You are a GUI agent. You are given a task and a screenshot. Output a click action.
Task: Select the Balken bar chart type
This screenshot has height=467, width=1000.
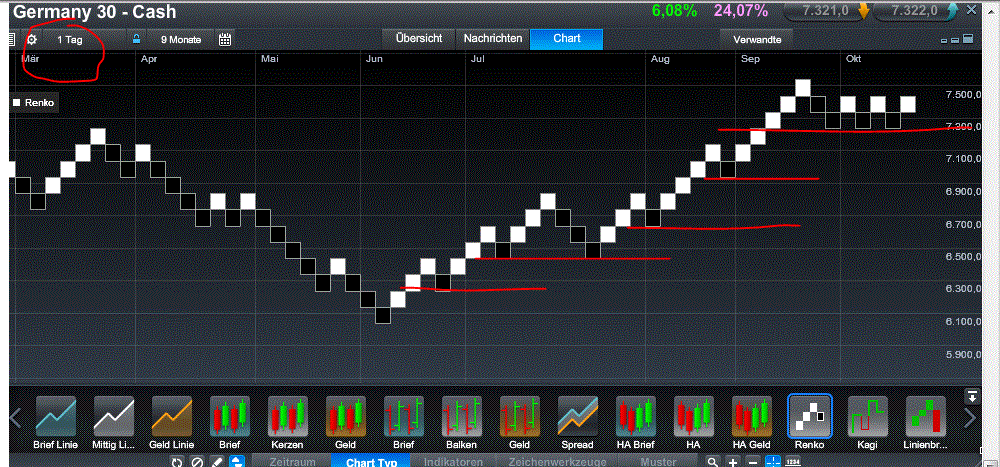[462, 415]
